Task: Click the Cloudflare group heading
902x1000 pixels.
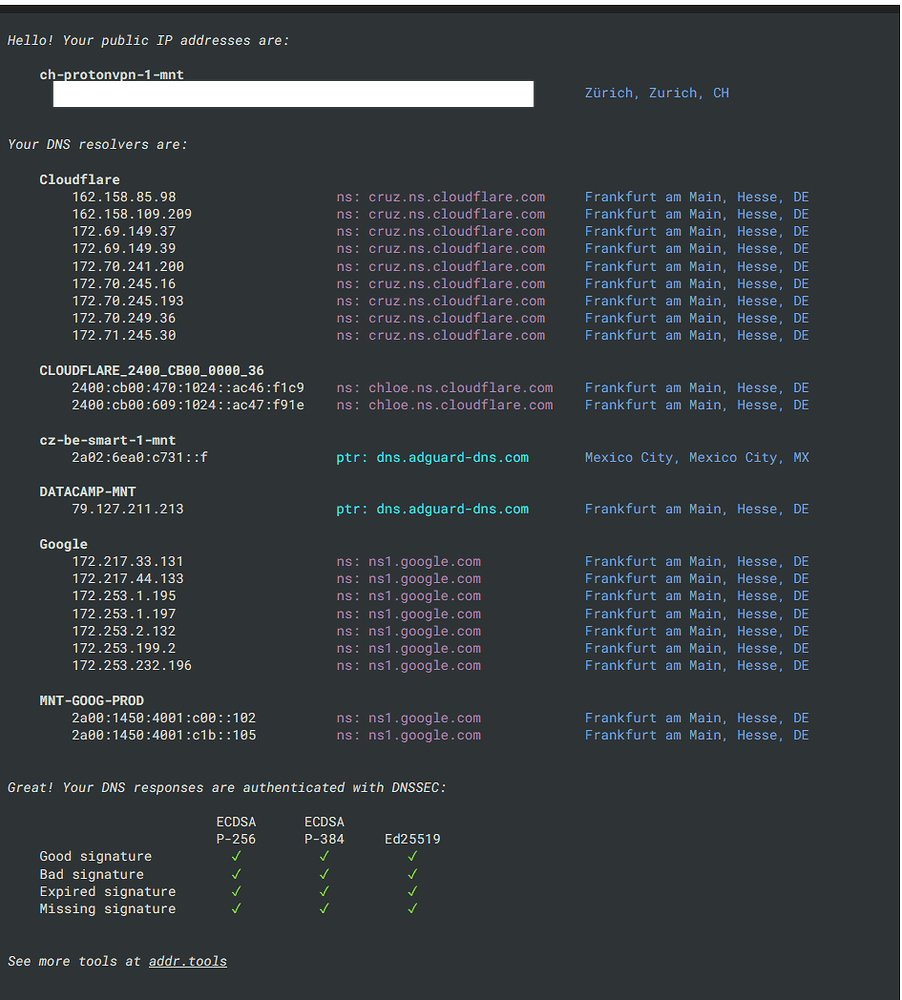Action: [x=80, y=179]
